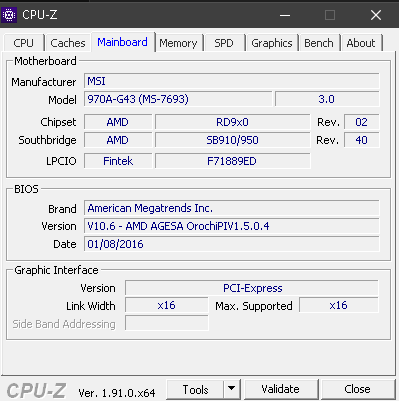Image resolution: width=399 pixels, height=401 pixels.
Task: Open the Caches tab
Action: tap(68, 43)
